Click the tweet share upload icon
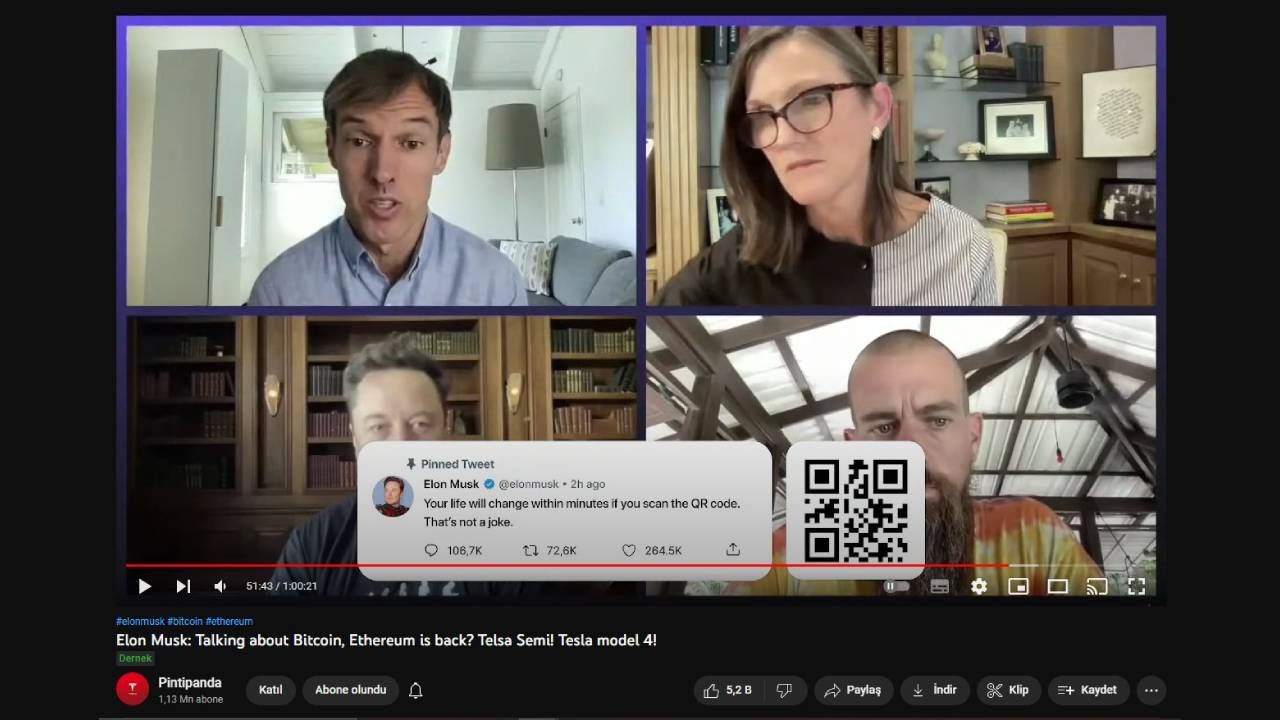This screenshot has width=1280, height=720. (733, 549)
